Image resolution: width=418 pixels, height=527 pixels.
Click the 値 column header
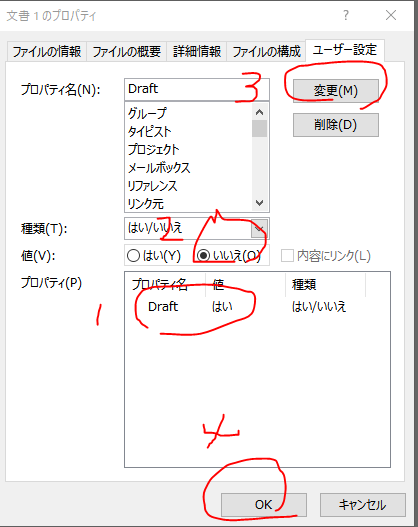(246, 285)
